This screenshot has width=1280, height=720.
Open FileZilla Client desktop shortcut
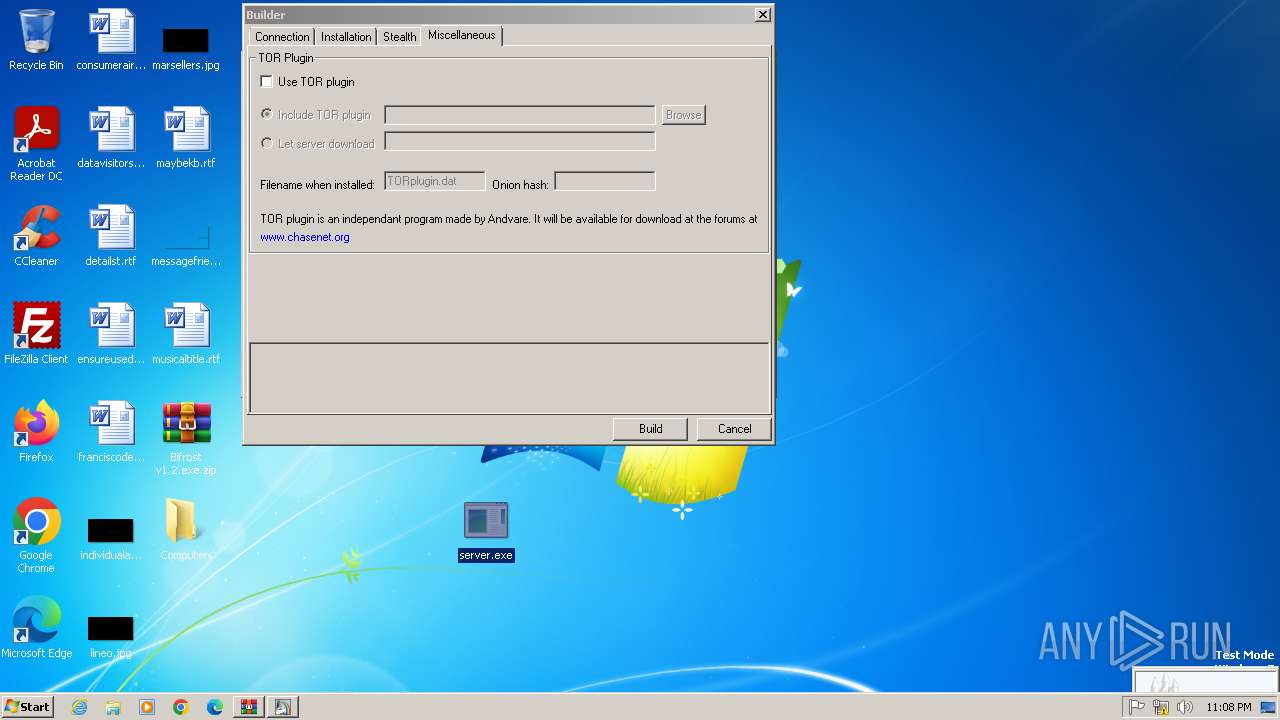click(x=36, y=334)
